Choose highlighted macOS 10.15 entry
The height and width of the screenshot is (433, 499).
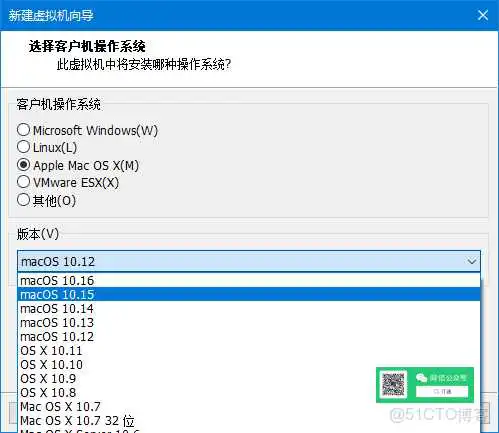249,294
